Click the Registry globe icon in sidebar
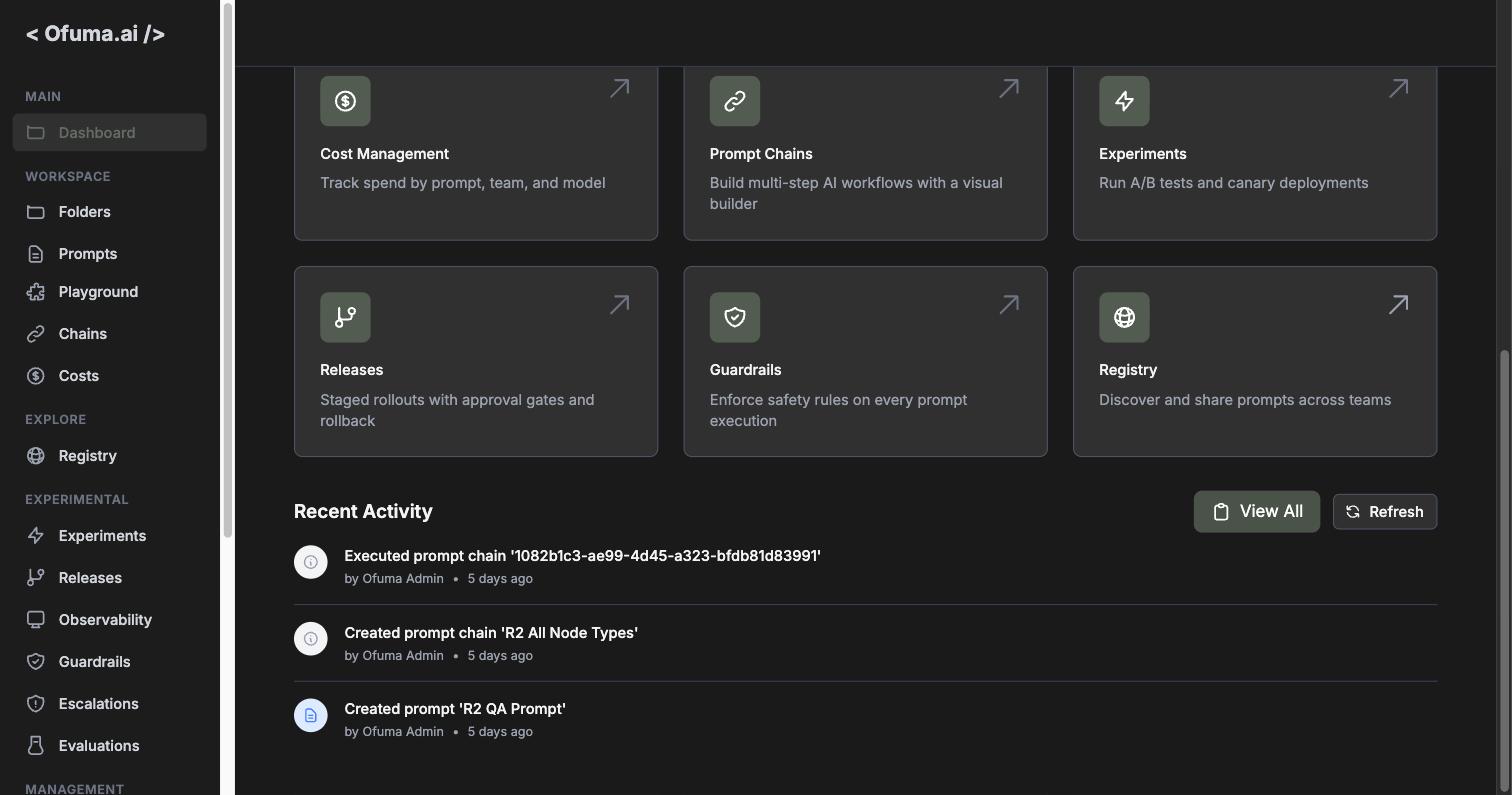Viewport: 1512px width, 795px height. click(36, 456)
